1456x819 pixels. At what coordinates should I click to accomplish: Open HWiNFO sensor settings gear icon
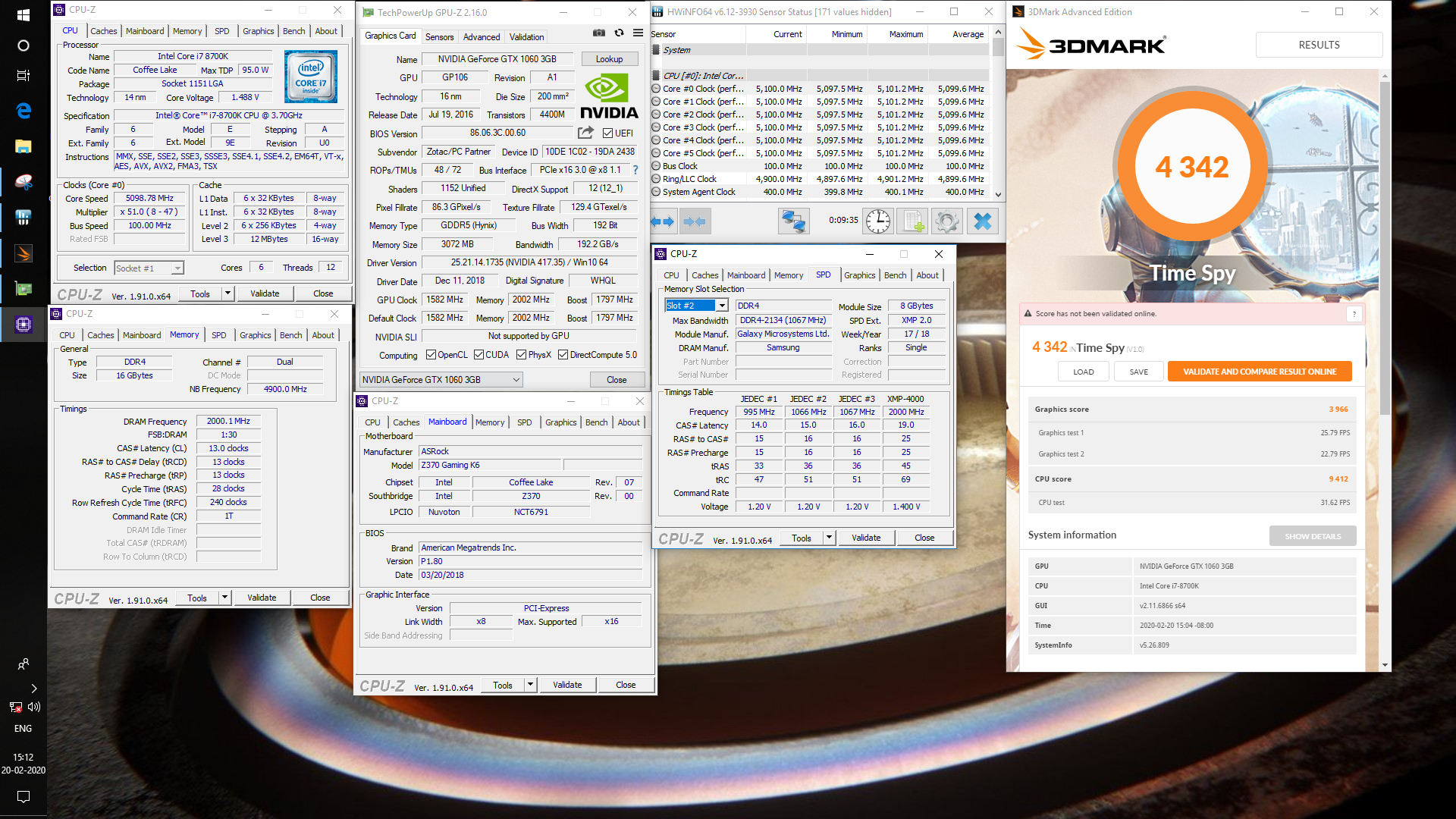[x=946, y=221]
